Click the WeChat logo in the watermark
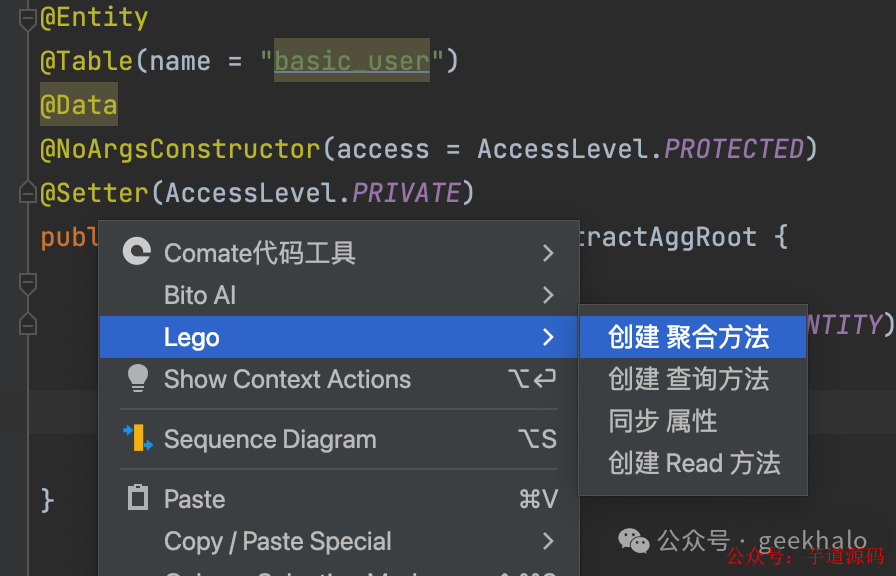Image resolution: width=896 pixels, height=576 pixels. pos(634,541)
